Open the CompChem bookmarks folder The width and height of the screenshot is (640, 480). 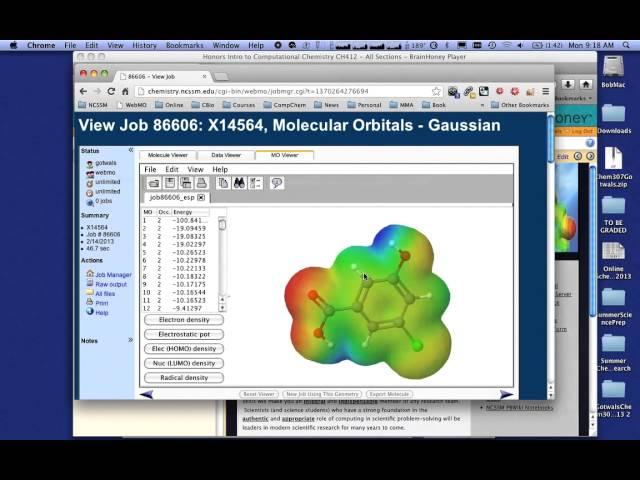pyautogui.click(x=284, y=105)
